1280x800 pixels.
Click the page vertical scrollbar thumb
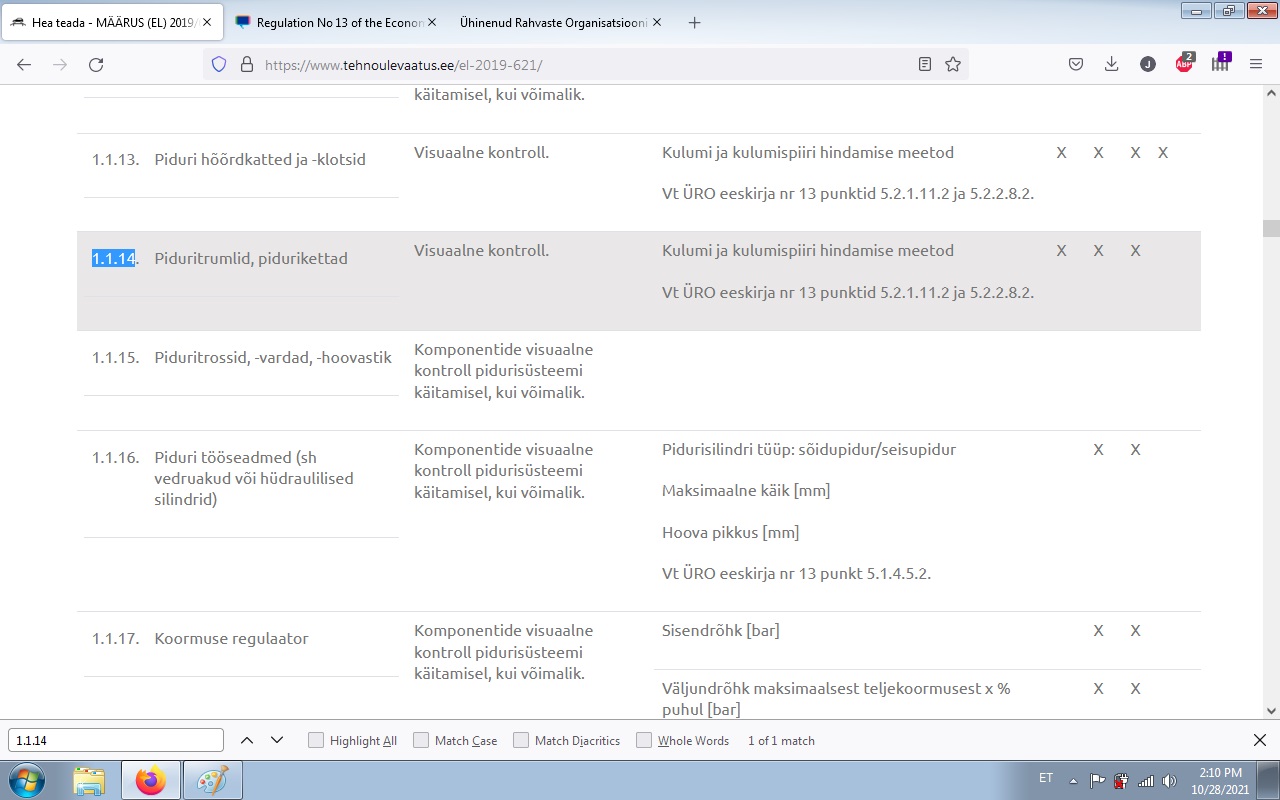(1271, 228)
